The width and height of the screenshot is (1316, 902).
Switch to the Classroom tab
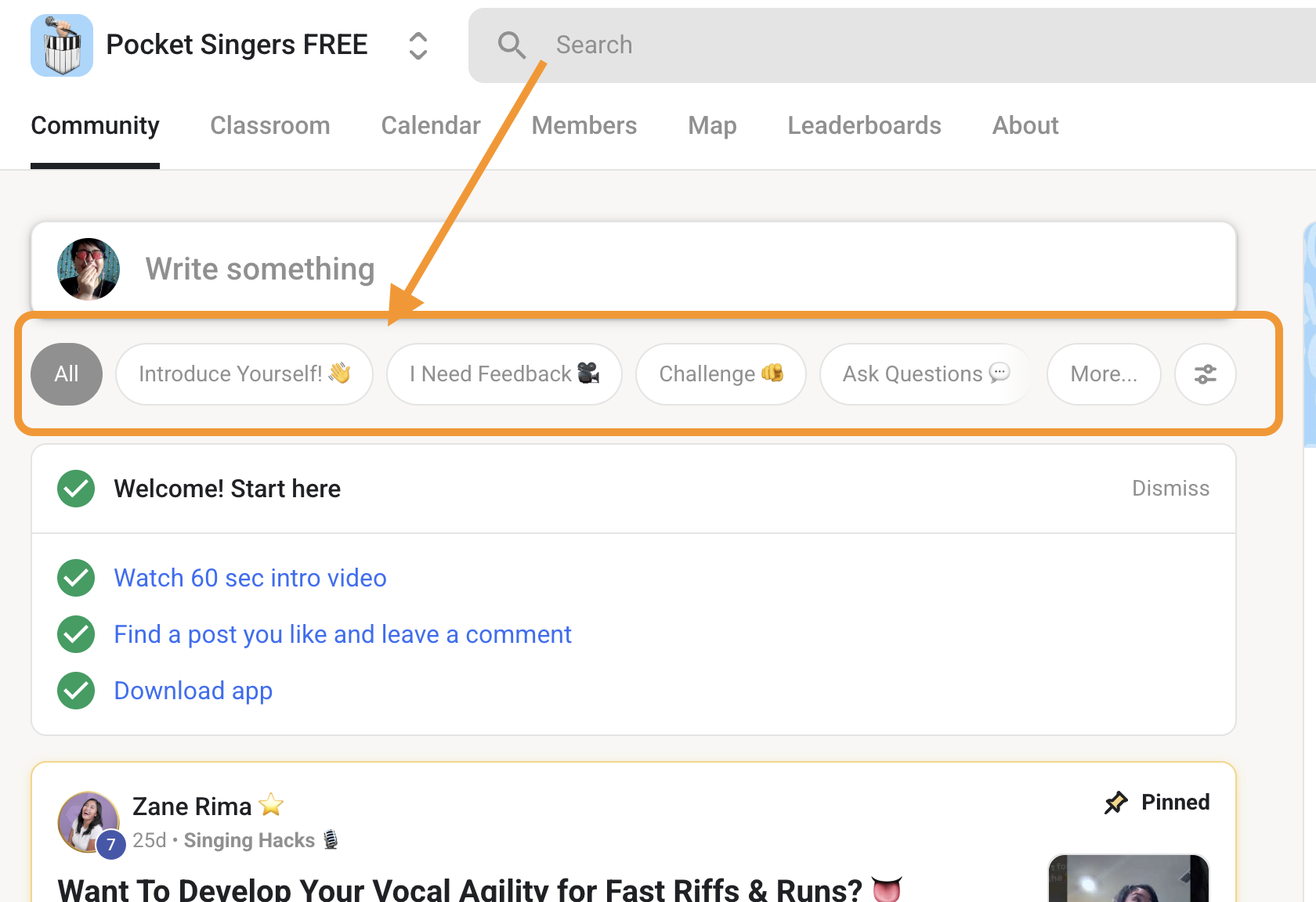tap(269, 125)
